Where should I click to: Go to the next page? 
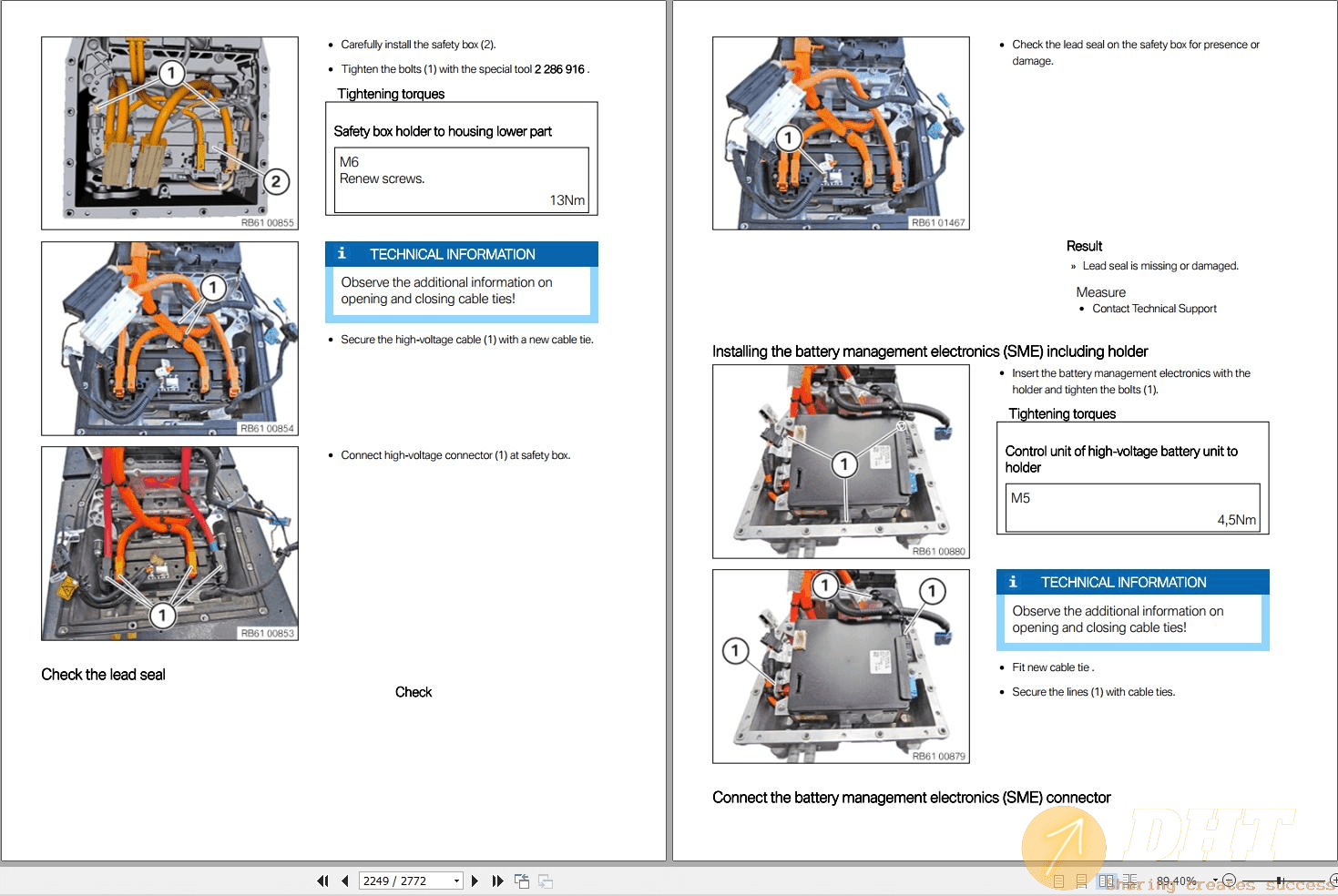(x=475, y=881)
